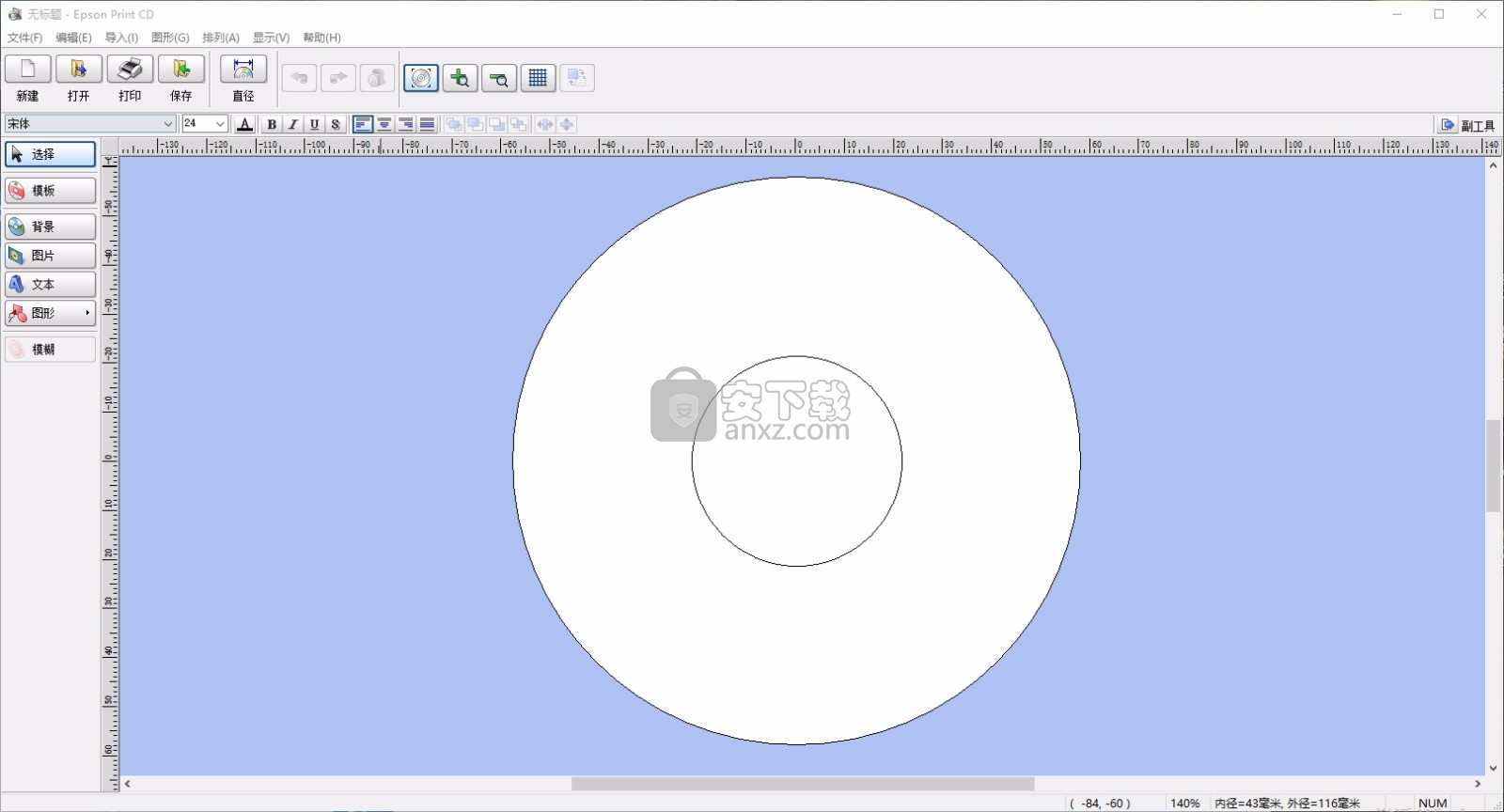Toggle bold text formatting

(x=272, y=124)
